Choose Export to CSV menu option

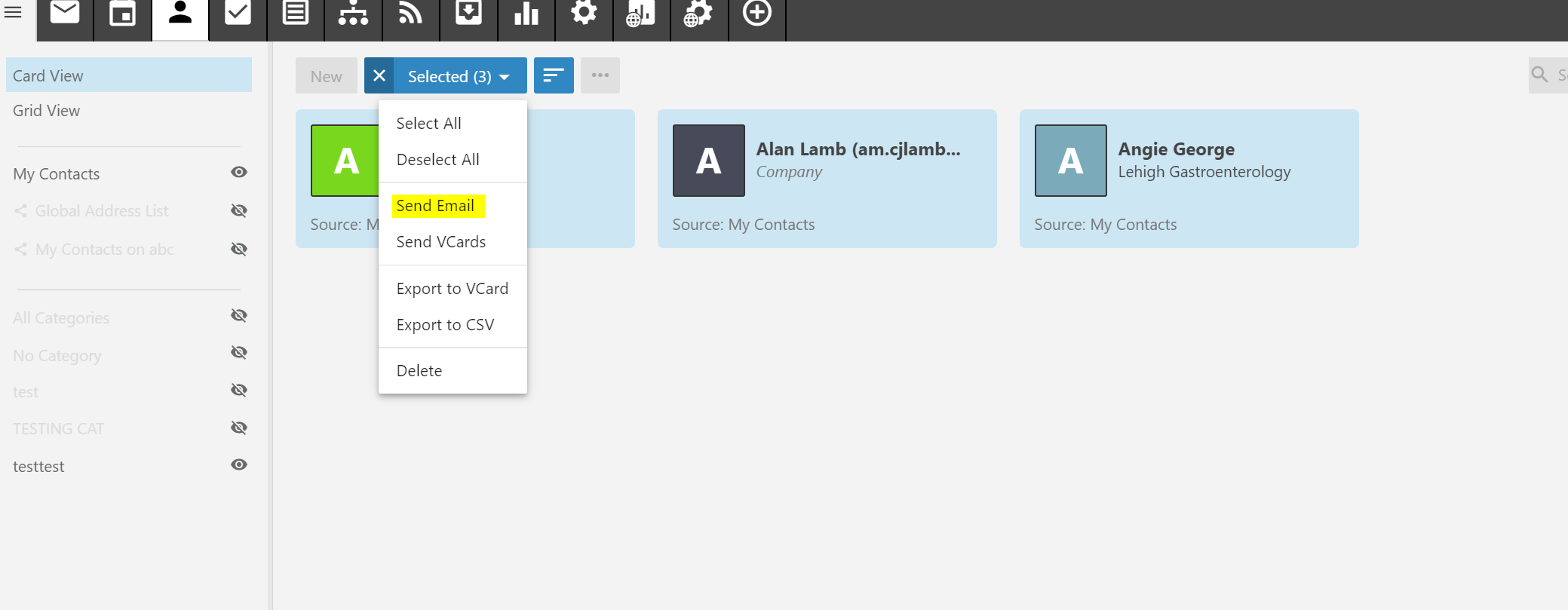[445, 325]
